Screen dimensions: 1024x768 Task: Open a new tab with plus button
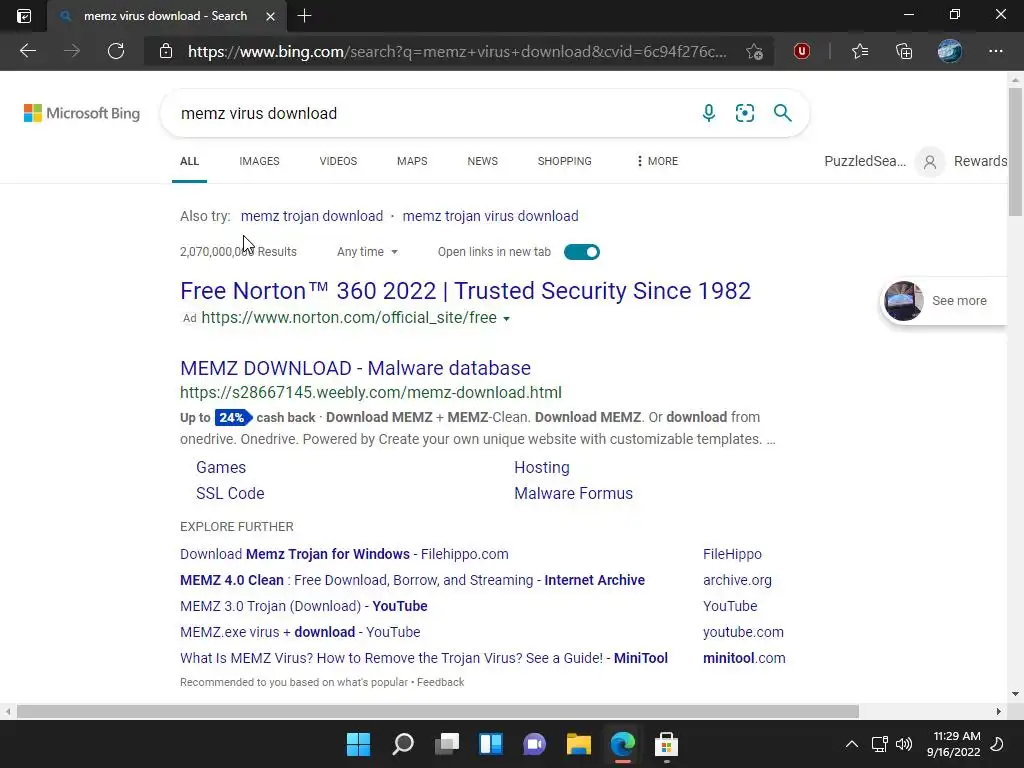coord(304,16)
